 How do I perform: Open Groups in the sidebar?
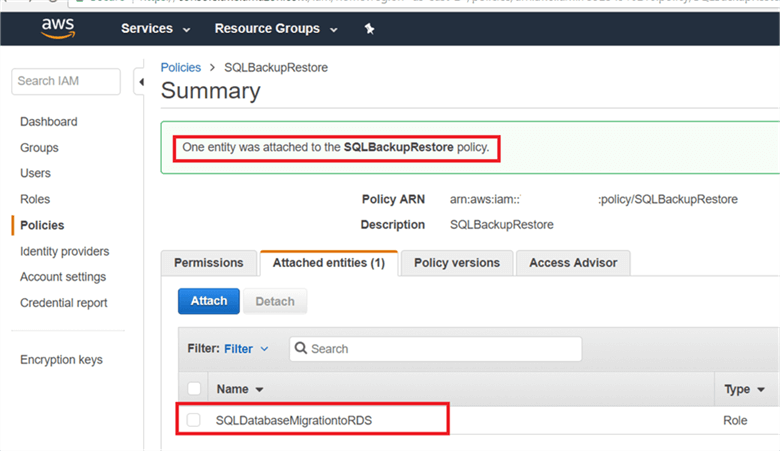[x=39, y=148]
